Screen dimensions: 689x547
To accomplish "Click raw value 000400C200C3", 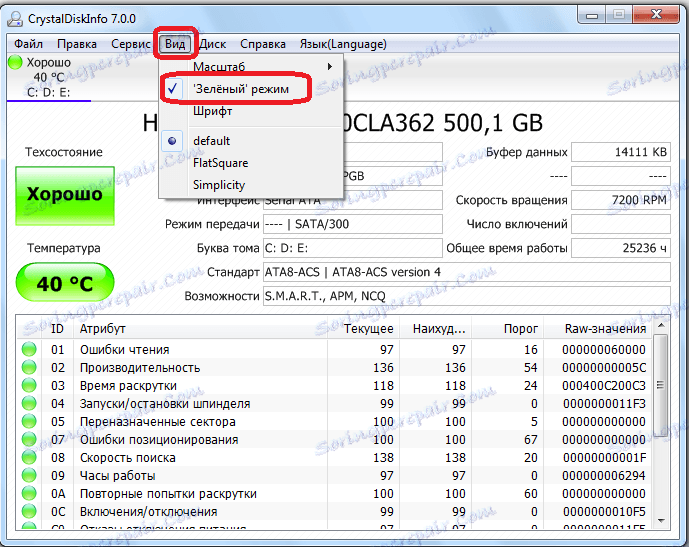I will click(604, 385).
